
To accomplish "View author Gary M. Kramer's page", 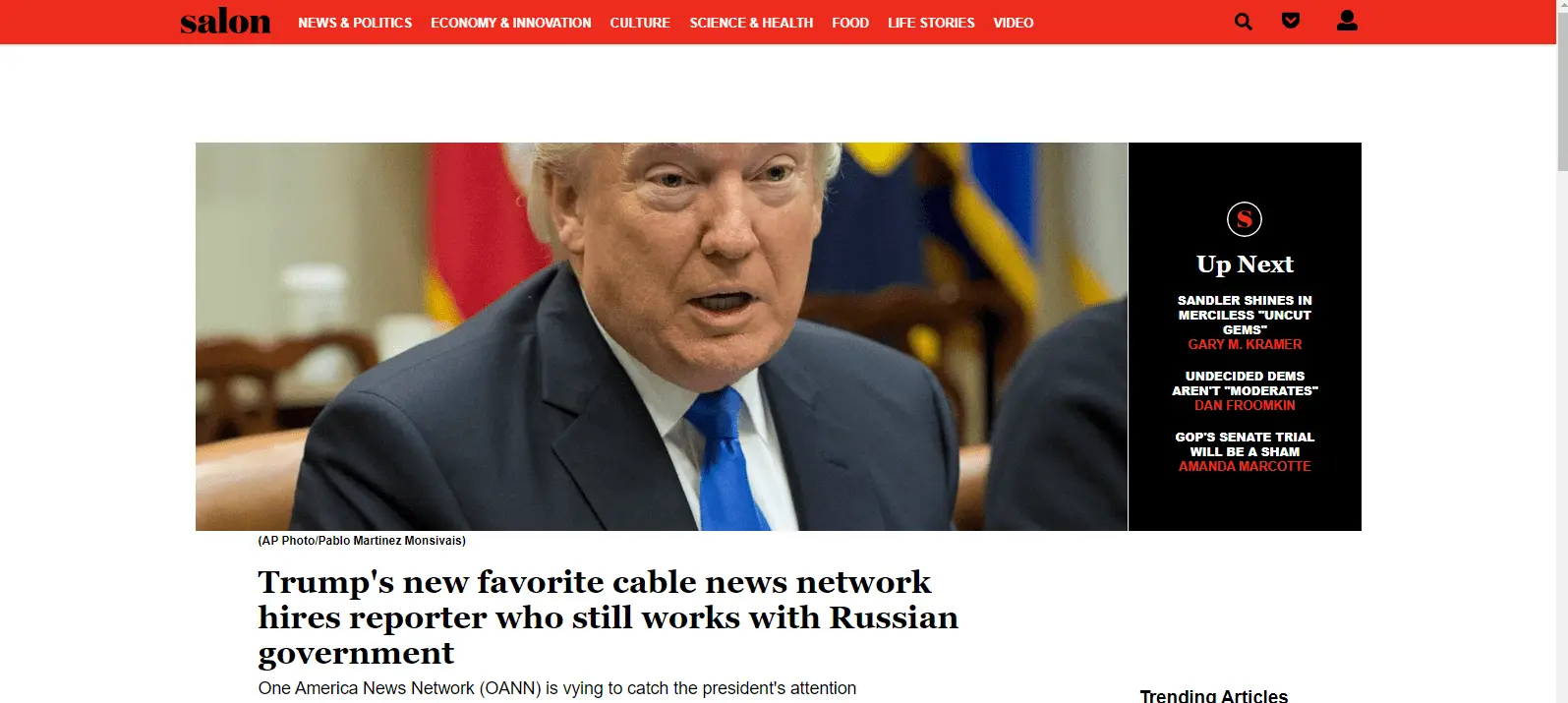I will click(1245, 345).
